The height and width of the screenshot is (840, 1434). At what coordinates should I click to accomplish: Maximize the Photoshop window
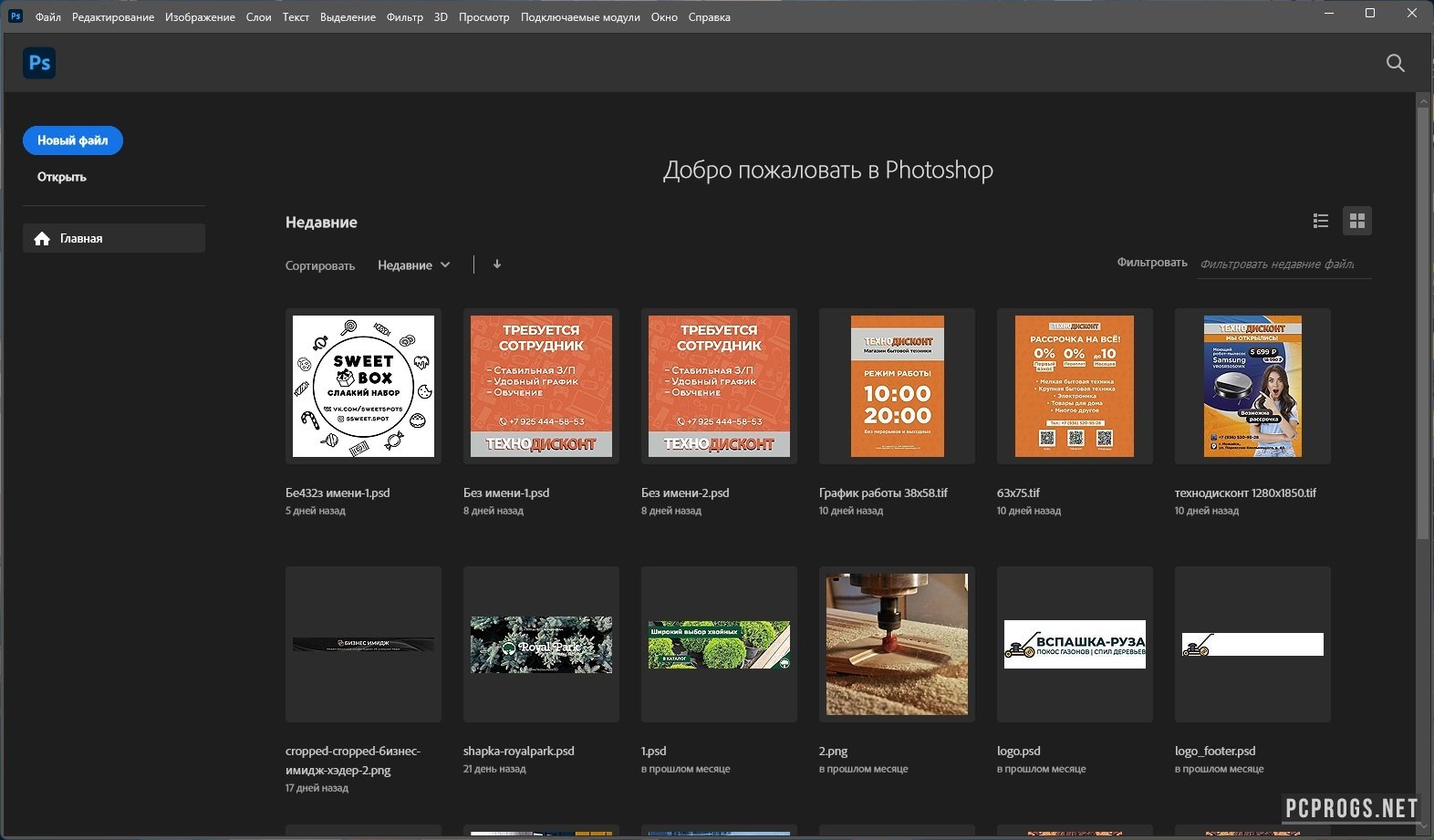tap(1369, 14)
